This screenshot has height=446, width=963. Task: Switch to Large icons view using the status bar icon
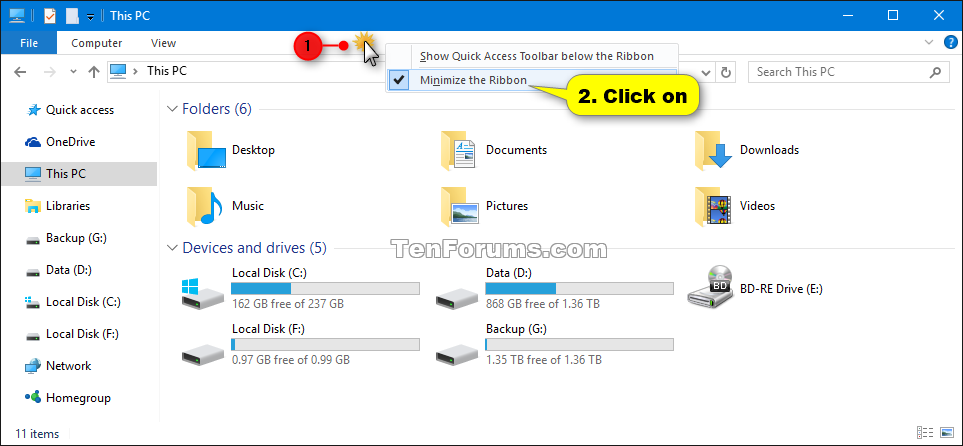(x=946, y=432)
